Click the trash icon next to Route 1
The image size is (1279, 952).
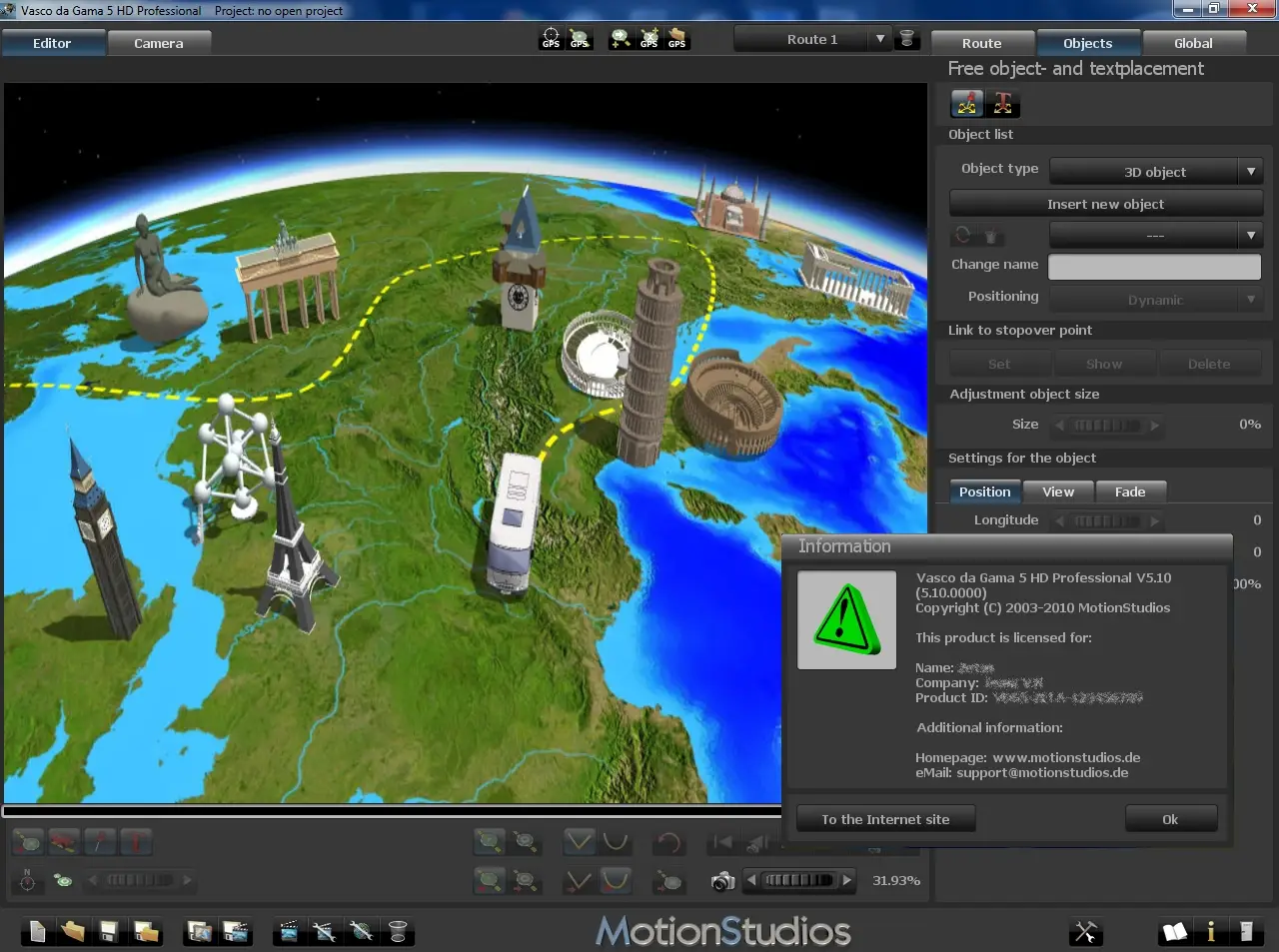click(907, 39)
